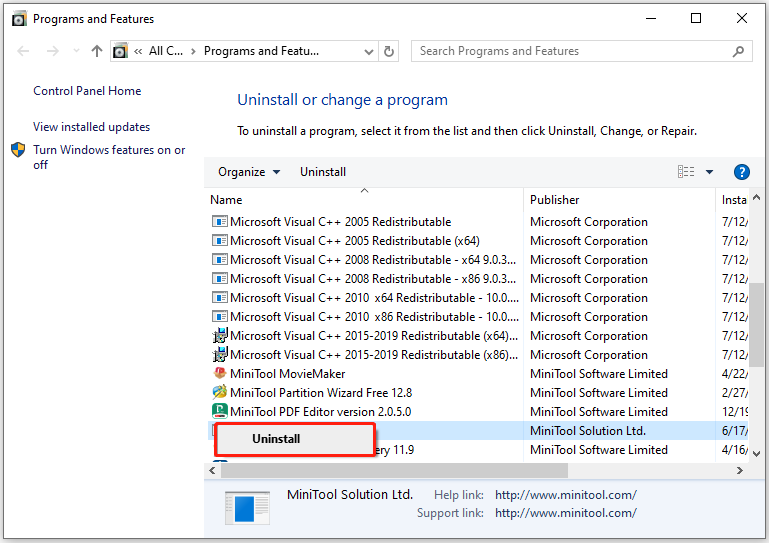
Task: Click Programs and Featu... breadcrumb segment
Action: click(261, 51)
